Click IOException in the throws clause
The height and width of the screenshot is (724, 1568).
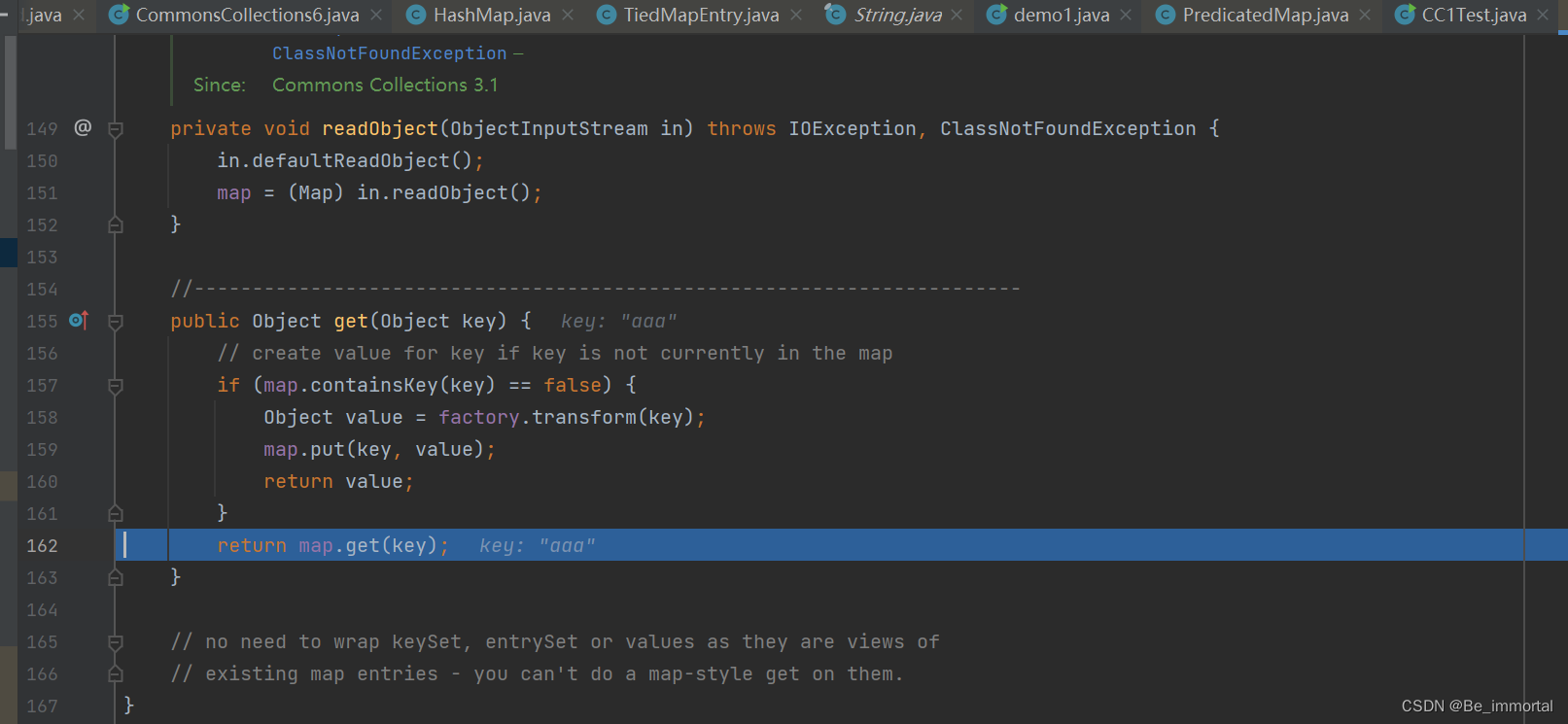[853, 128]
